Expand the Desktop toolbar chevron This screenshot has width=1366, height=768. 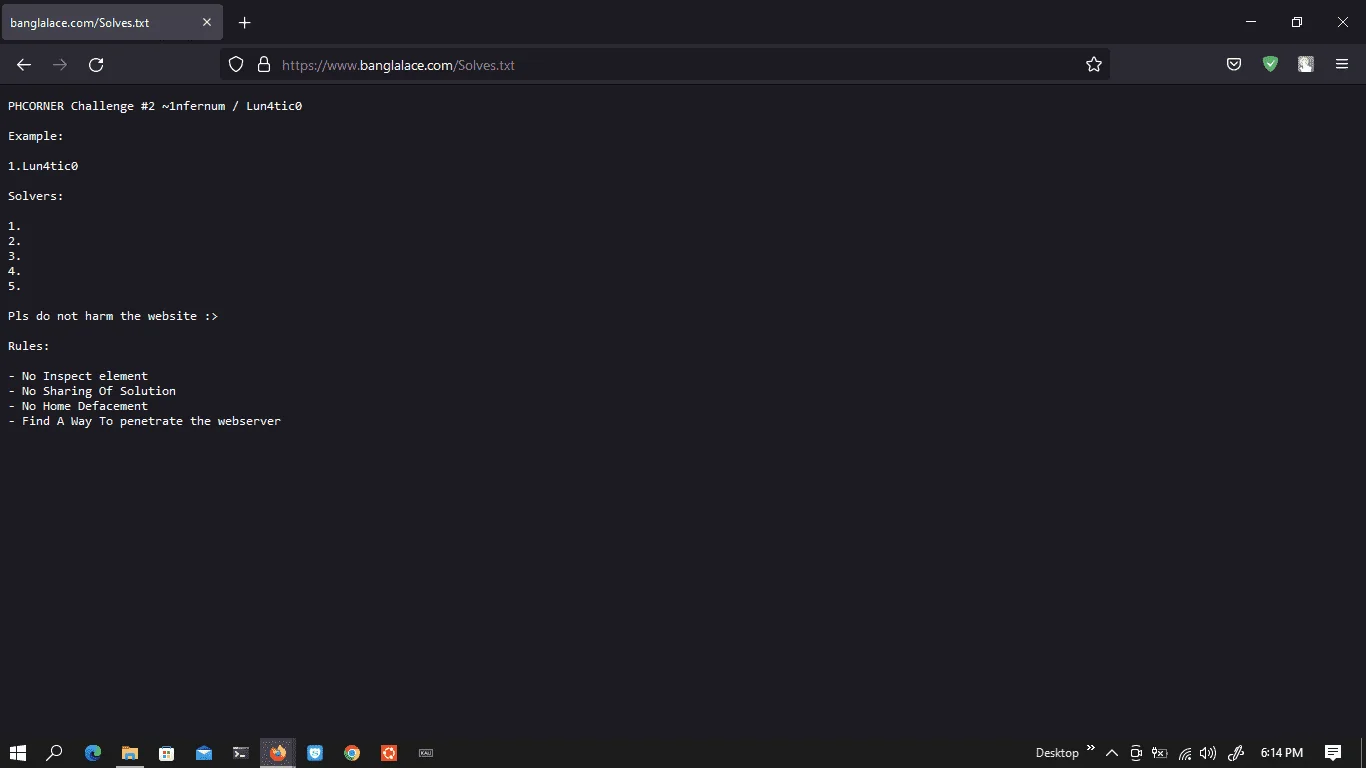pos(1090,748)
